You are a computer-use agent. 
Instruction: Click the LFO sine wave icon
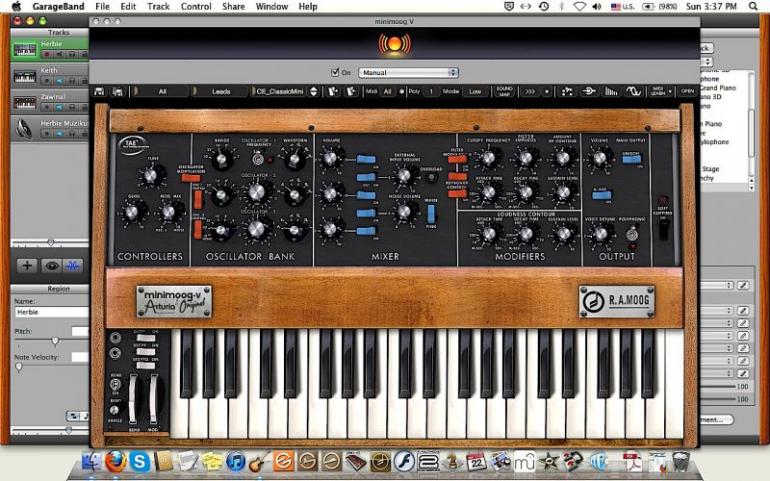(x=633, y=91)
